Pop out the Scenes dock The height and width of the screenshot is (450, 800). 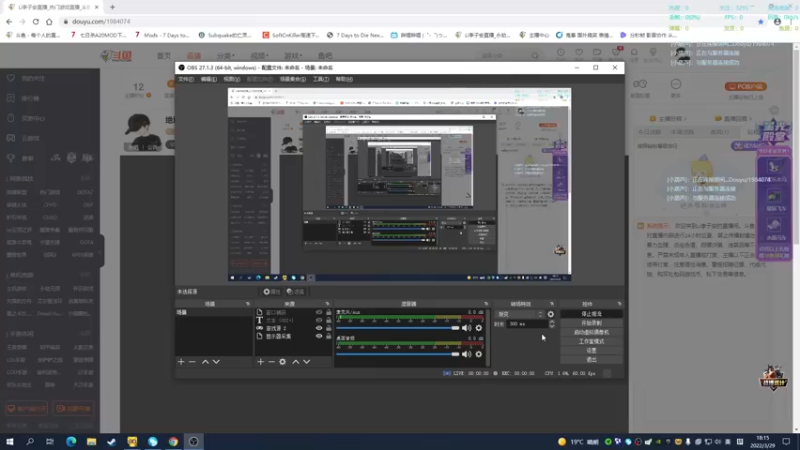[248, 304]
